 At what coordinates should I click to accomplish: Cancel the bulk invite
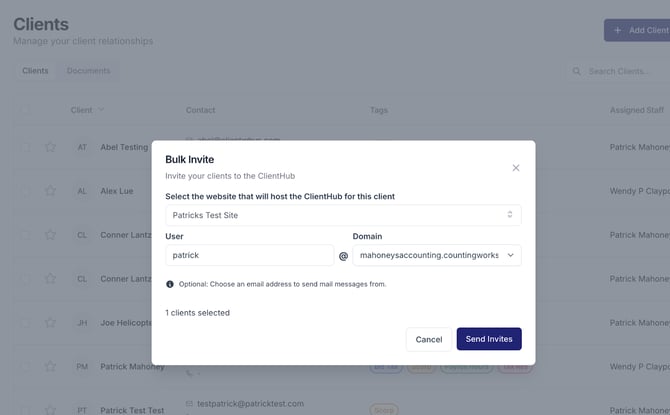(x=429, y=339)
